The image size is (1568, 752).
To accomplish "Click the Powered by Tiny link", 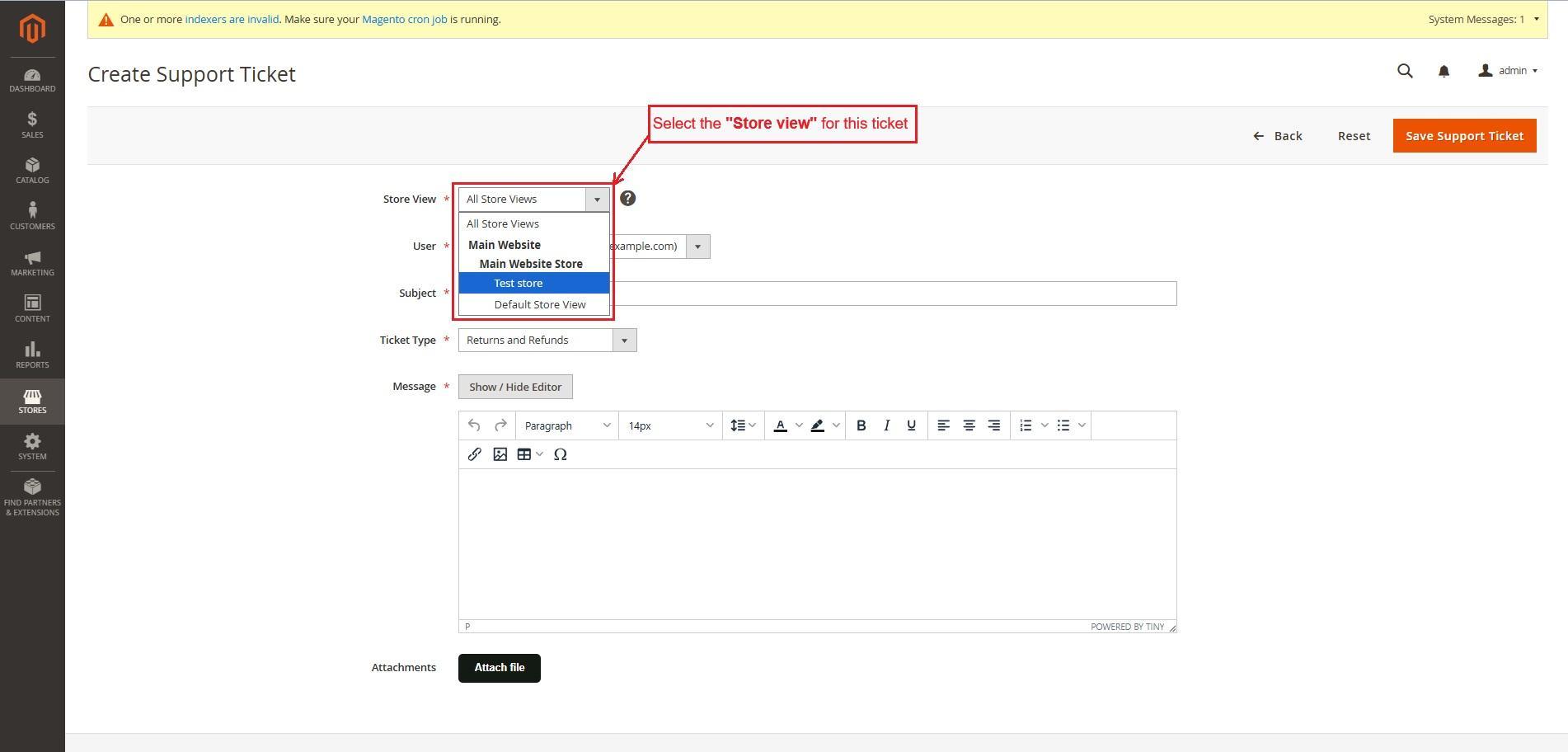I will point(1127,627).
